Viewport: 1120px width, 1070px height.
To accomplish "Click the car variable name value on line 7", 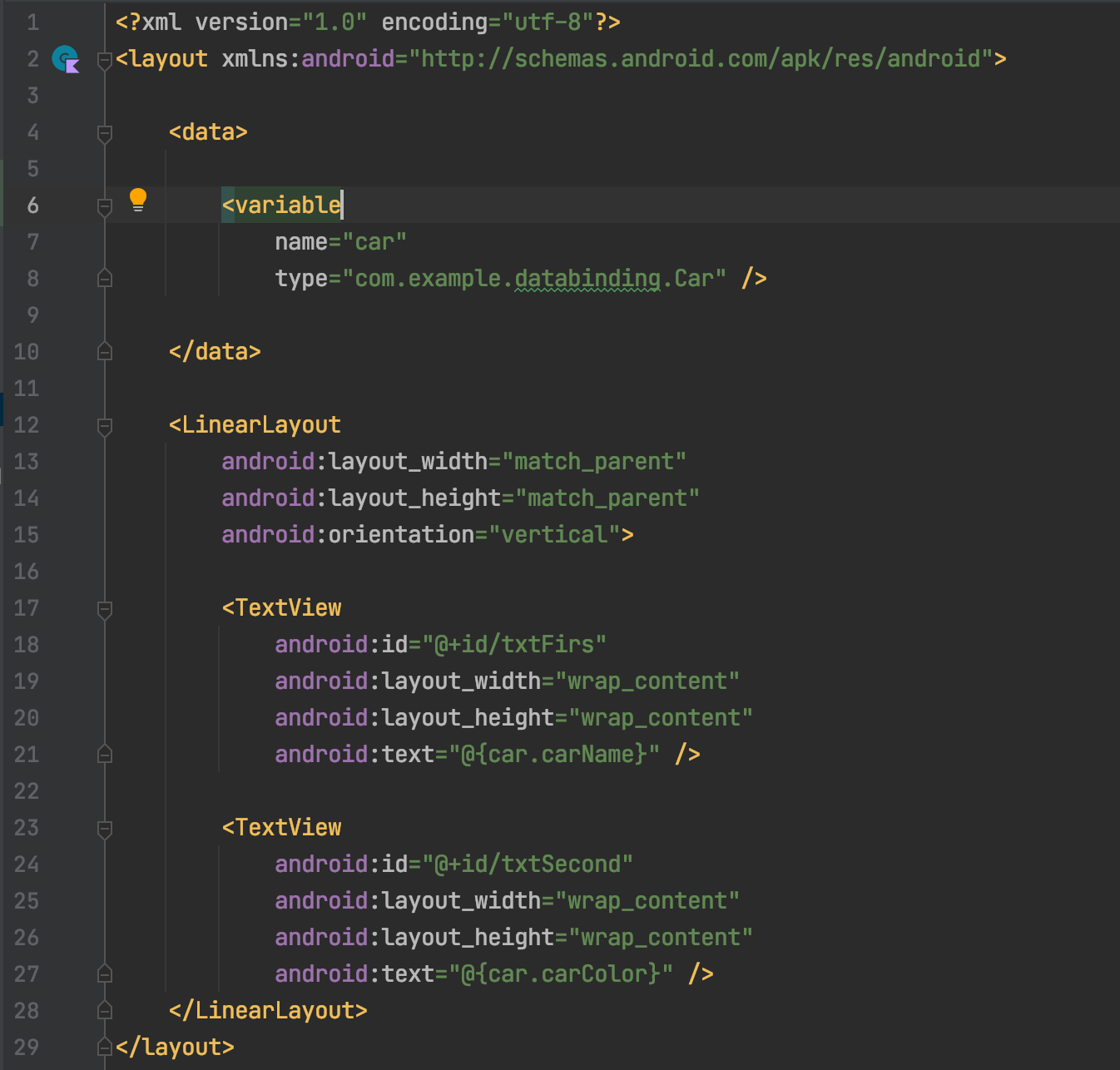I will tap(376, 241).
